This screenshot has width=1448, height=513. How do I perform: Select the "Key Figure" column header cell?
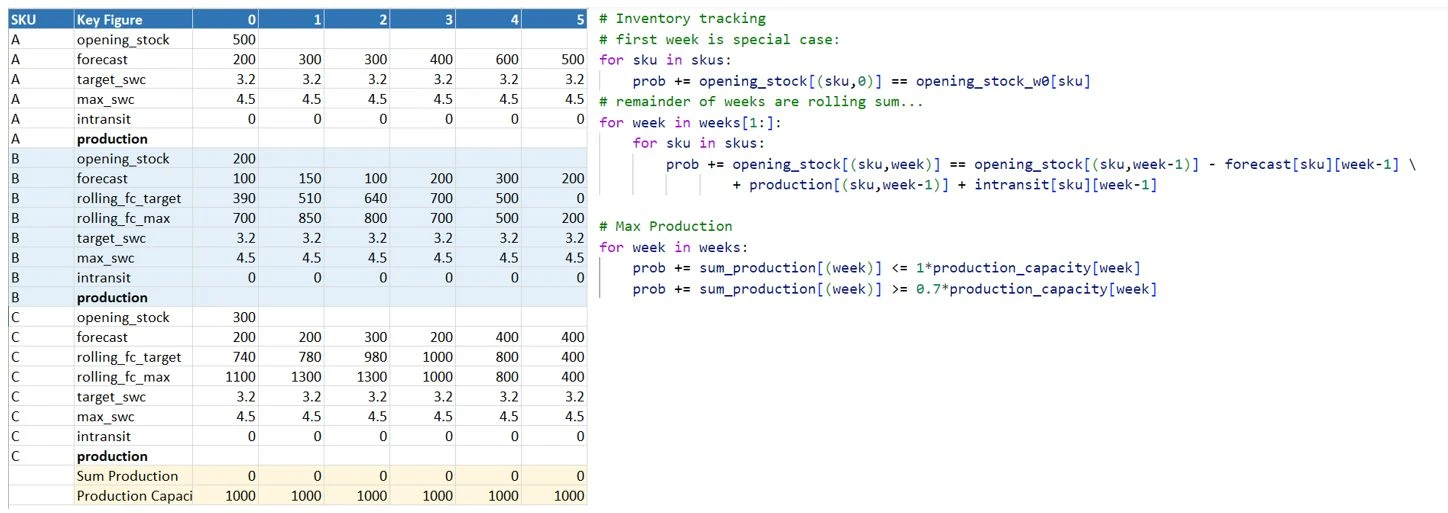pyautogui.click(x=133, y=20)
